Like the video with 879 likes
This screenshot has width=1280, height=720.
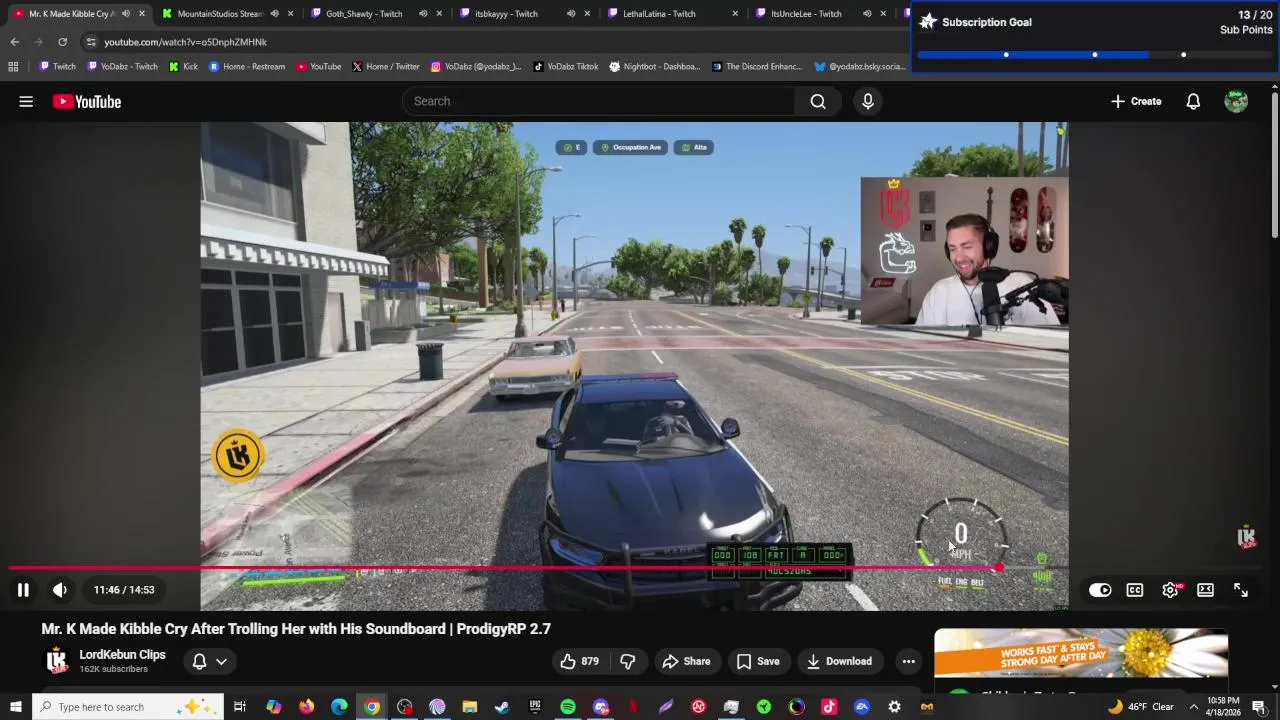(x=580, y=661)
